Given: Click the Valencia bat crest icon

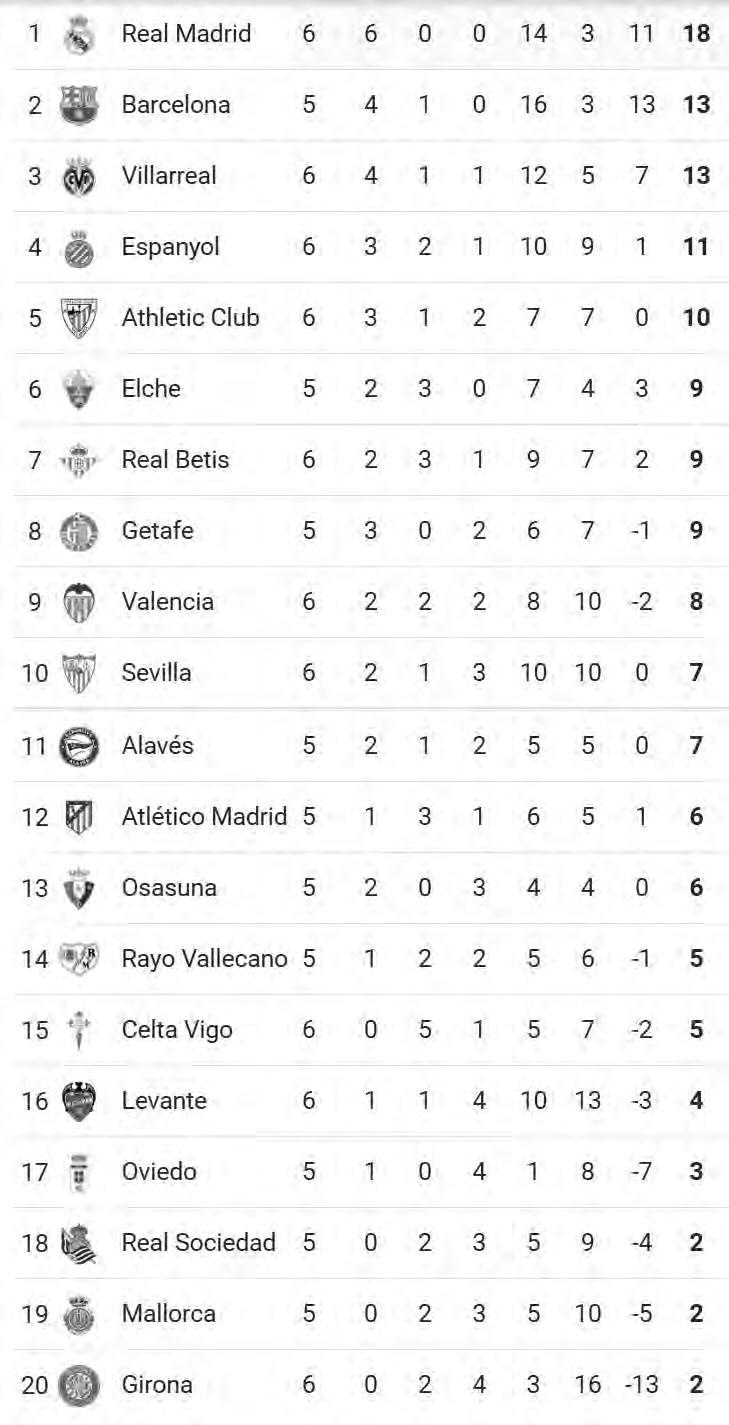Looking at the screenshot, I should pyautogui.click(x=78, y=602).
